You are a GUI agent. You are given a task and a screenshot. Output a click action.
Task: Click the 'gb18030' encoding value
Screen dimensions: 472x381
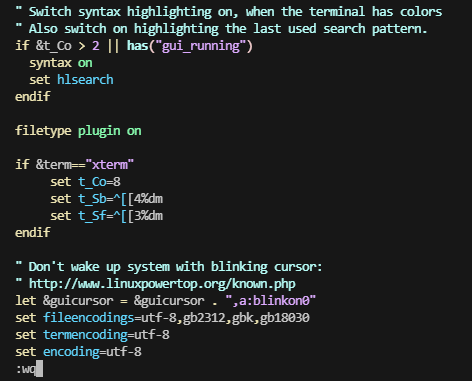tap(285, 318)
